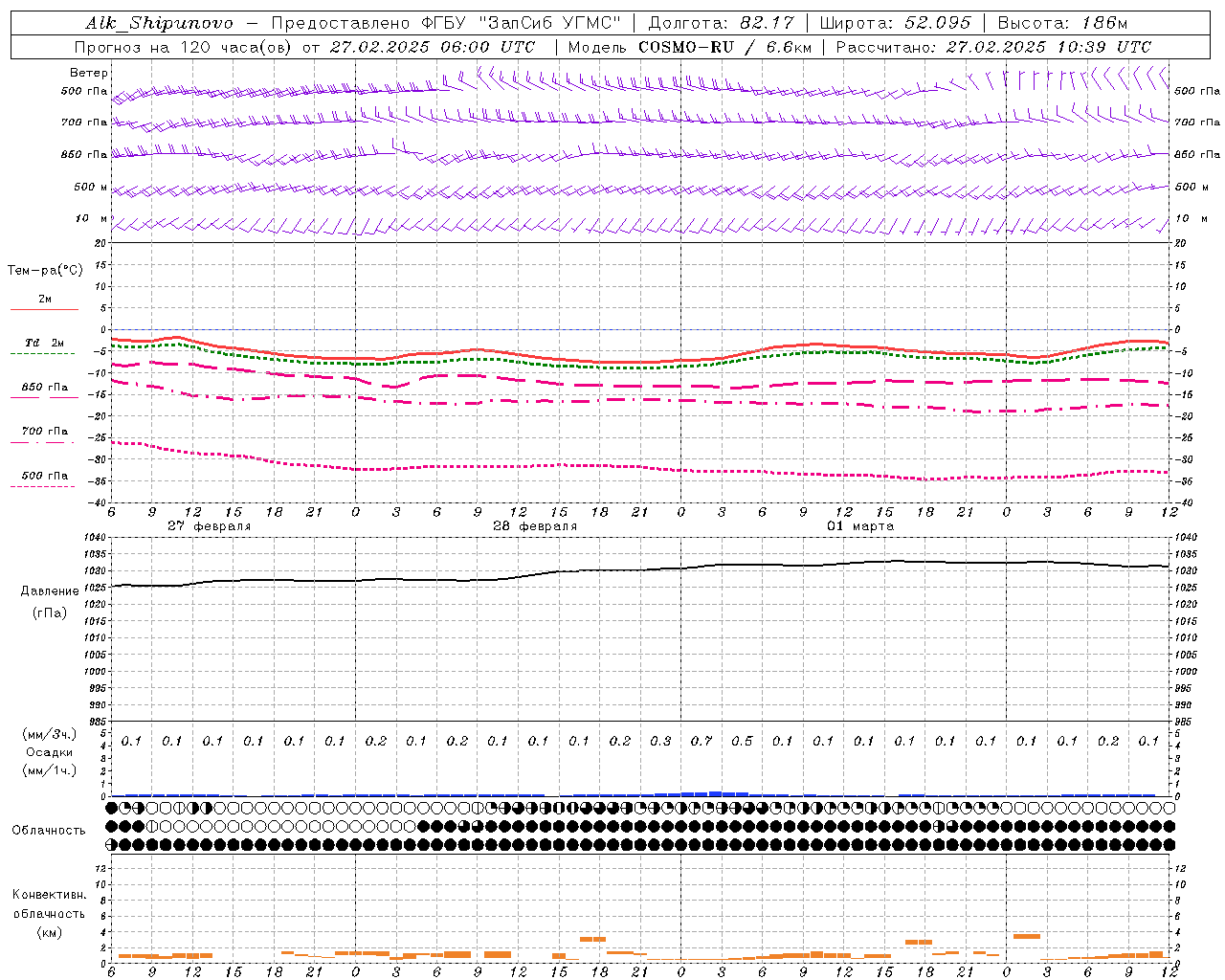Image resolution: width=1225 pixels, height=980 pixels.
Task: Click the '27 февраля' date label
Action: click(x=209, y=526)
